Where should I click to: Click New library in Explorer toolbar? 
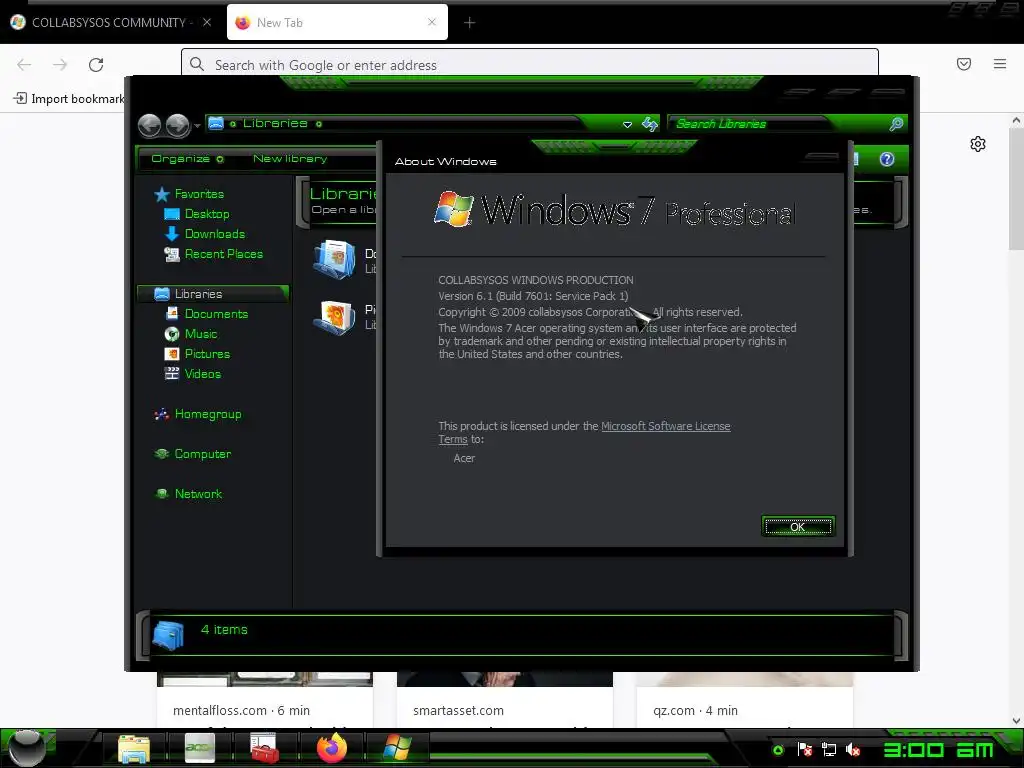(x=290, y=159)
